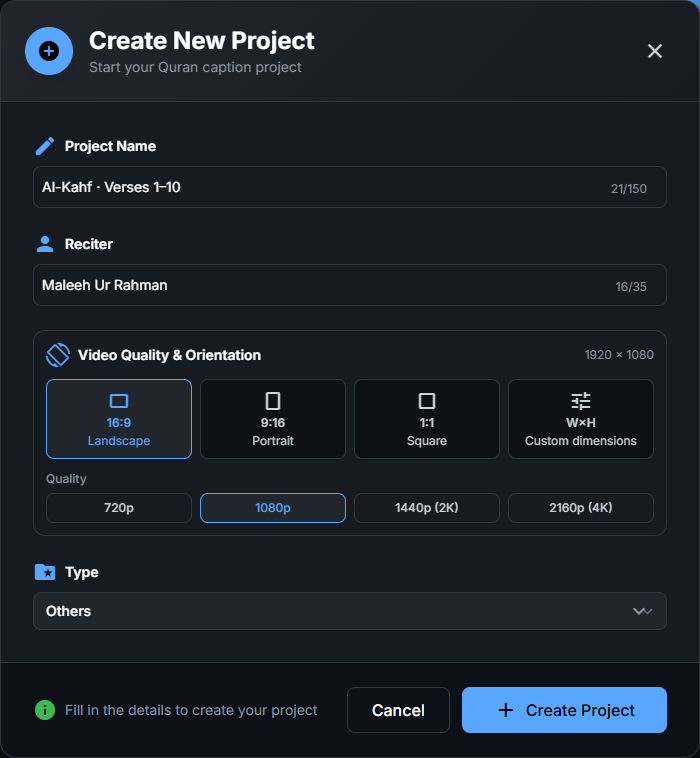Click 'Fill in the details to create your project' text

[191, 710]
